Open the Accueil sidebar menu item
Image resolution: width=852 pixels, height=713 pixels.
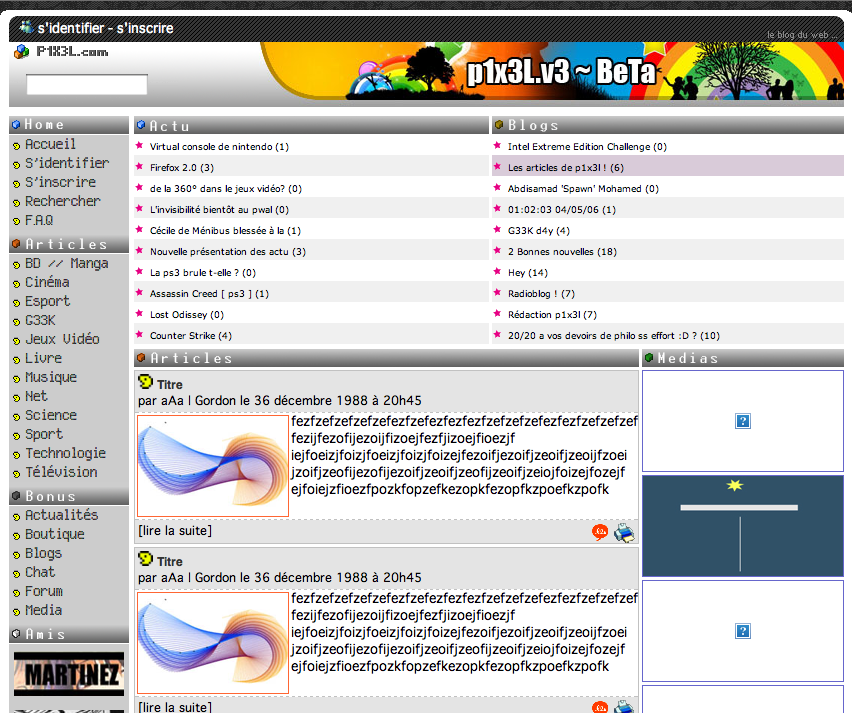(50, 144)
